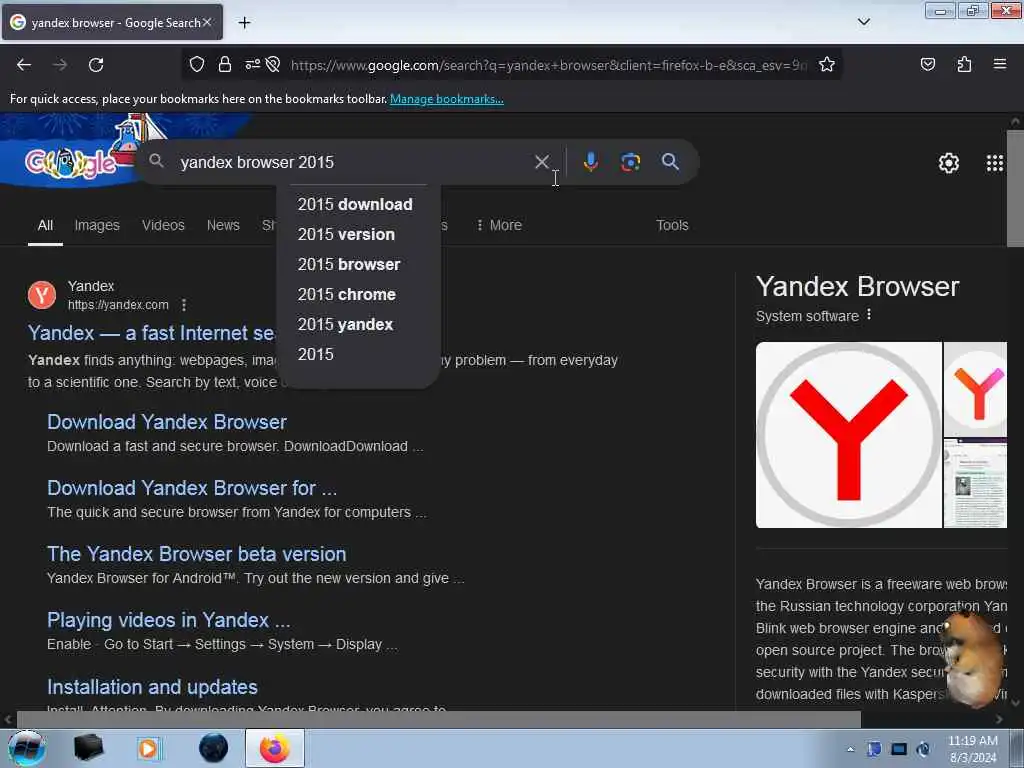Expand the More search filters menu

tap(500, 225)
